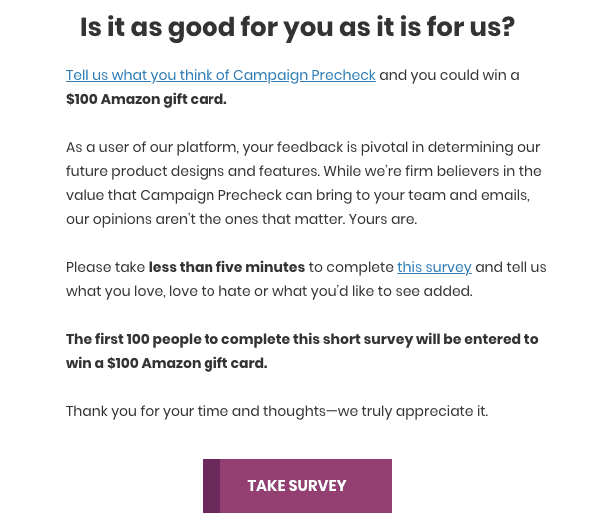Click the line 'our opinions aren't the ones that matter'
The width and height of the screenshot is (592, 532).
pos(242,219)
